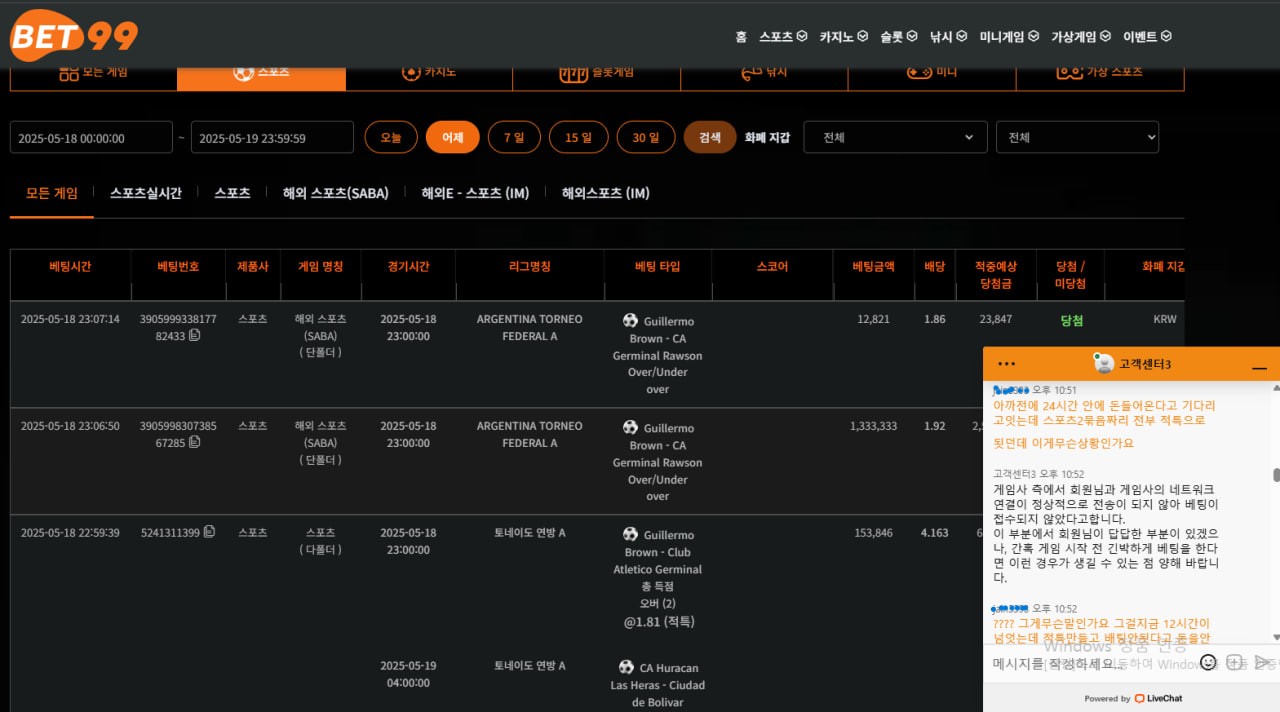
Task: Switch to the 스포츠실시간 tab
Action: pos(146,193)
